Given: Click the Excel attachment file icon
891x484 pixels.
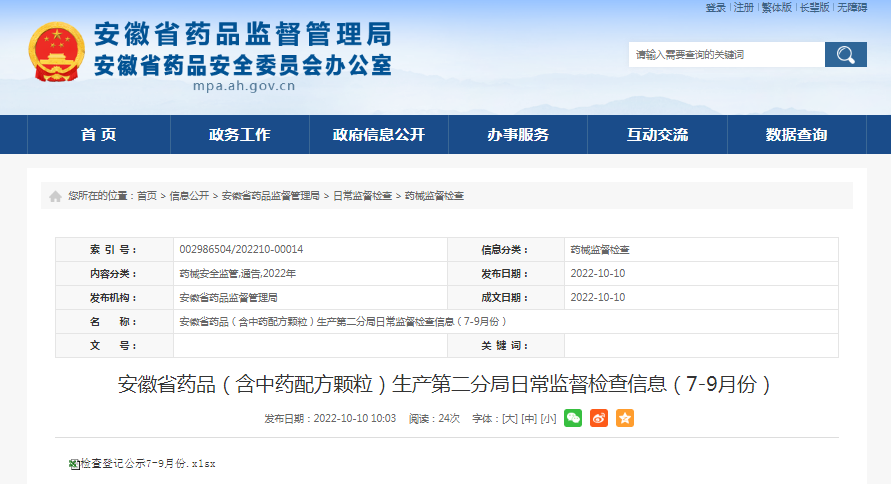Looking at the screenshot, I should (74, 464).
